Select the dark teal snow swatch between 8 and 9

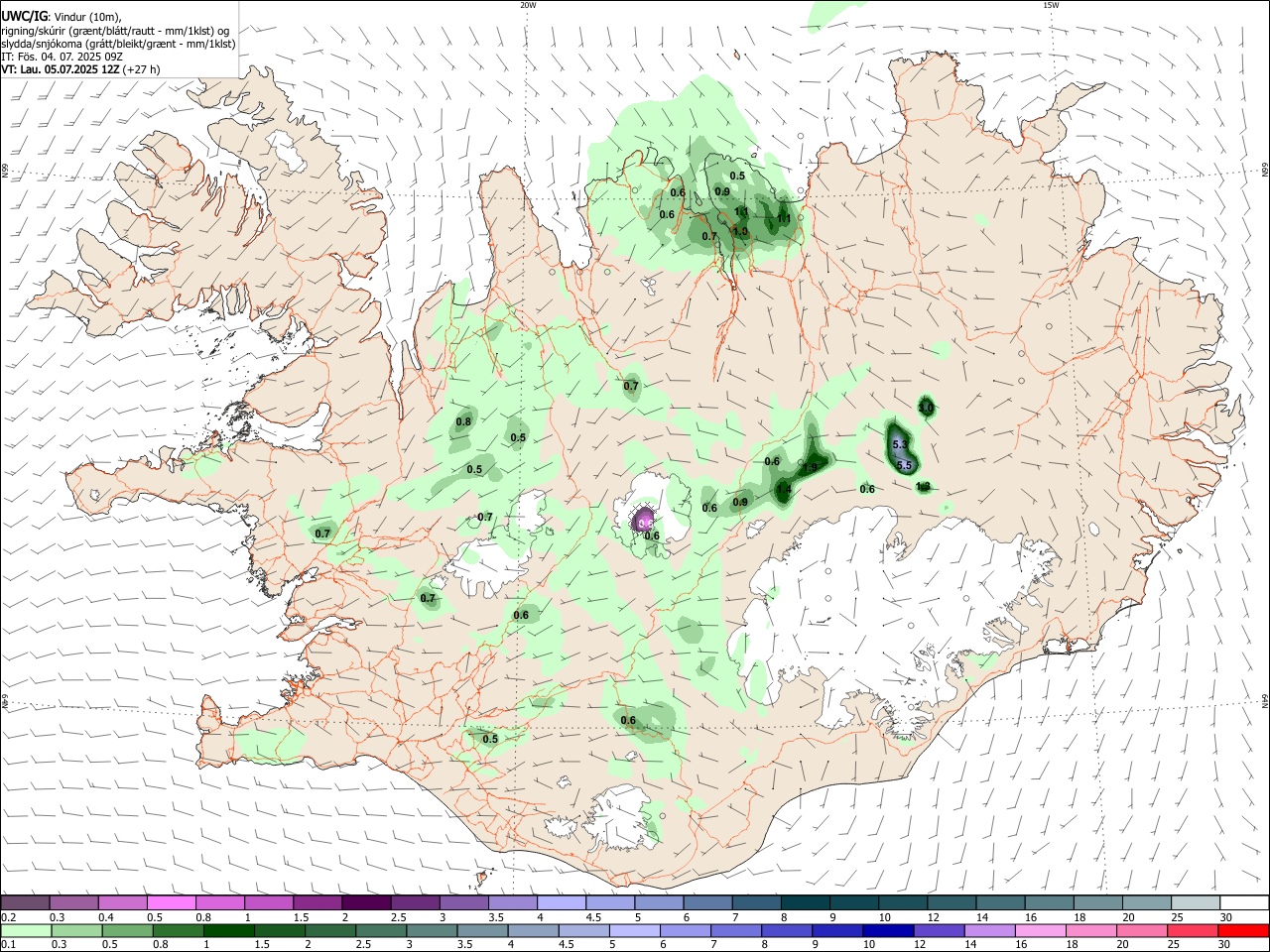[x=806, y=902]
